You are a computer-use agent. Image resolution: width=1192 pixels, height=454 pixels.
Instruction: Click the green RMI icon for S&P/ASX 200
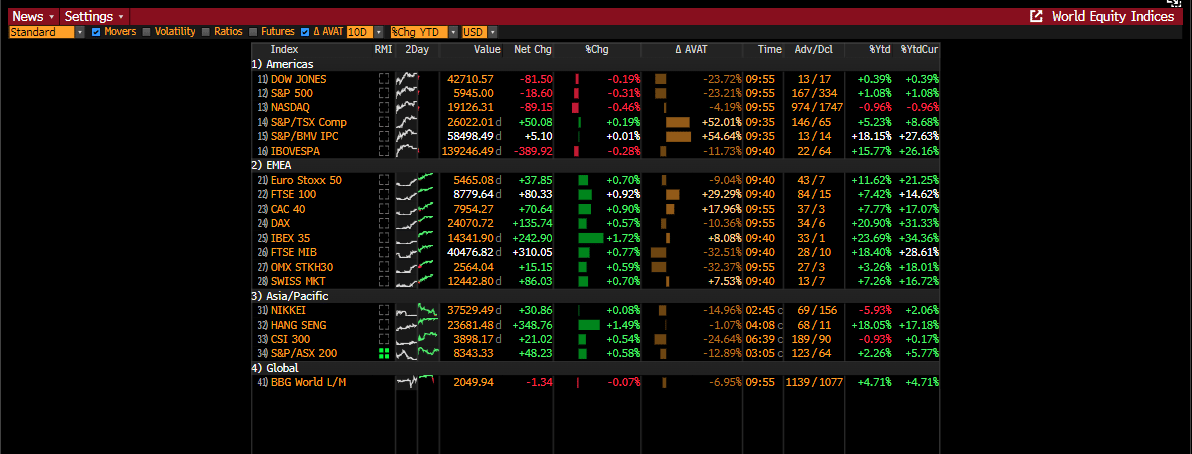pyautogui.click(x=384, y=353)
